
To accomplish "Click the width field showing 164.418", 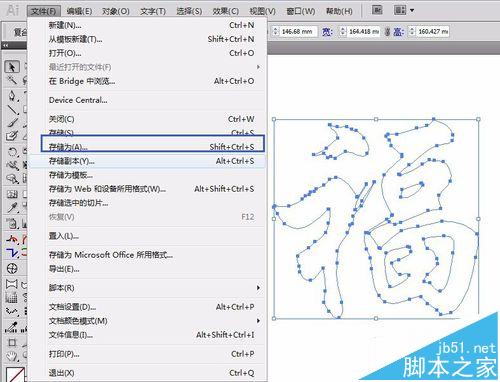I will point(363,32).
